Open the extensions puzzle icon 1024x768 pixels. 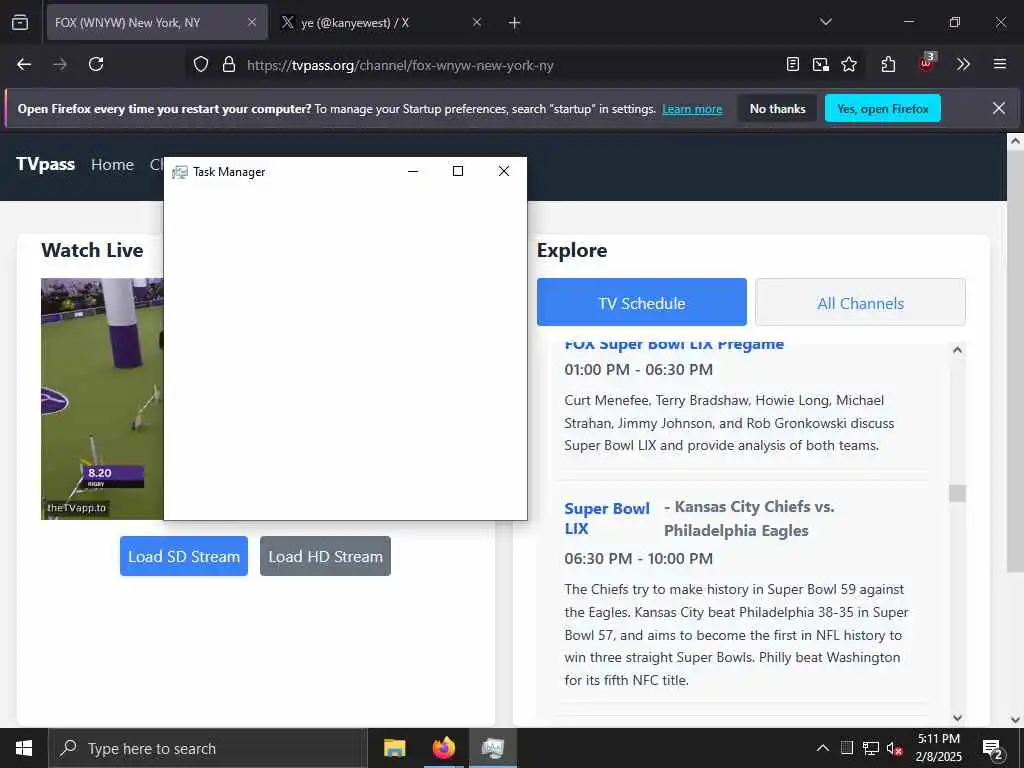(x=888, y=64)
